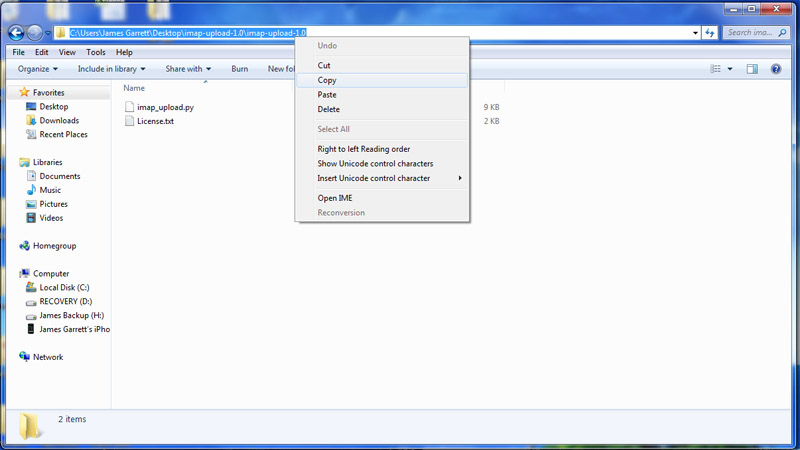
Task: Open the Videos library
Action: pyautogui.click(x=51, y=218)
